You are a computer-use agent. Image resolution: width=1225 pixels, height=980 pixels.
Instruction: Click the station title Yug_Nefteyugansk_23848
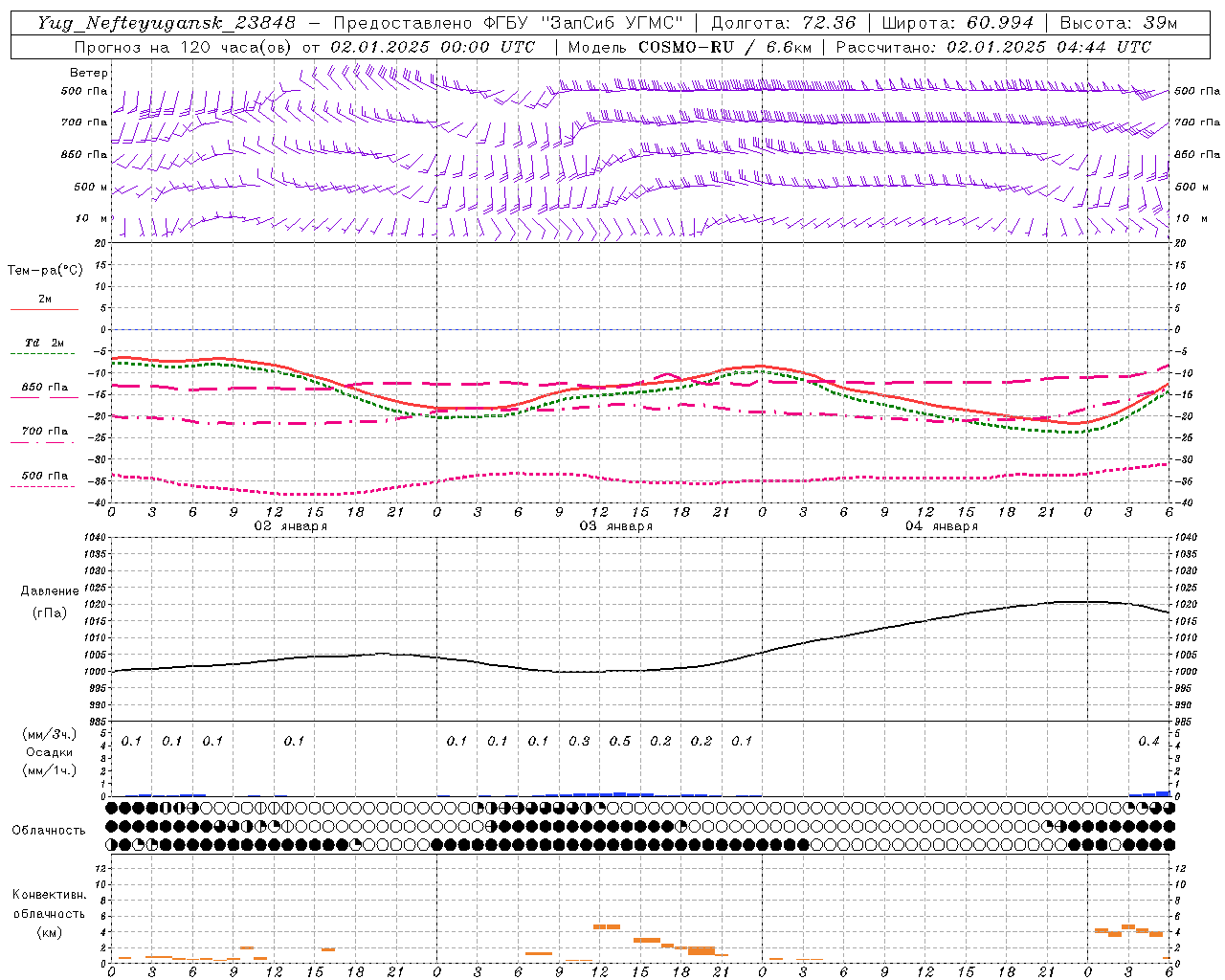(167, 23)
